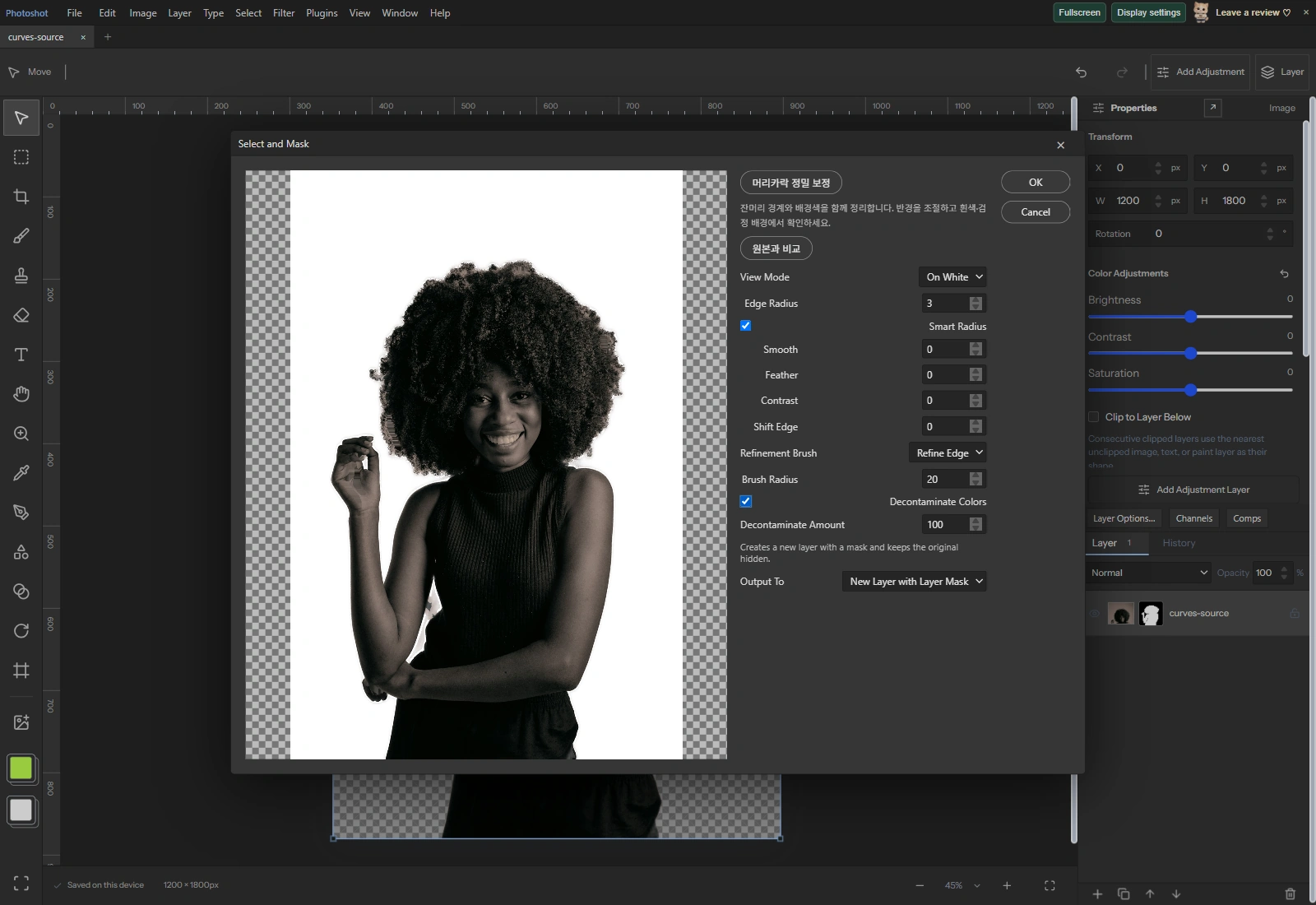Toggle the Smart Radius checkbox
The height and width of the screenshot is (905, 1316).
(x=745, y=326)
